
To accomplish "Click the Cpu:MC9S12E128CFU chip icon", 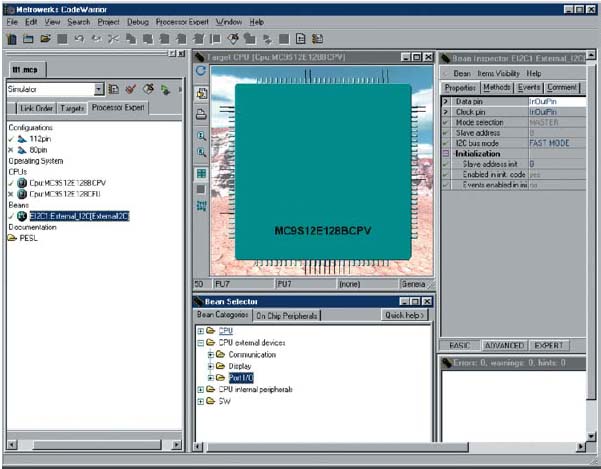I will (x=22, y=194).
